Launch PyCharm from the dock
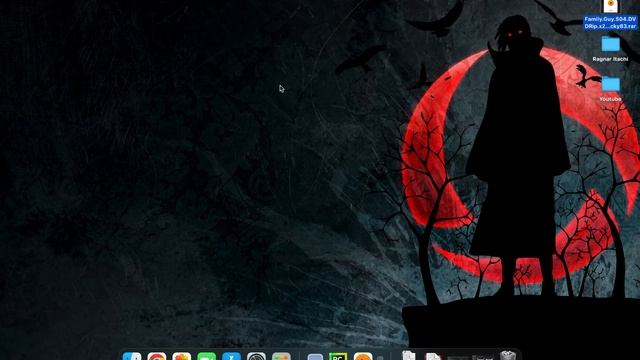The width and height of the screenshot is (640, 360). [x=338, y=356]
